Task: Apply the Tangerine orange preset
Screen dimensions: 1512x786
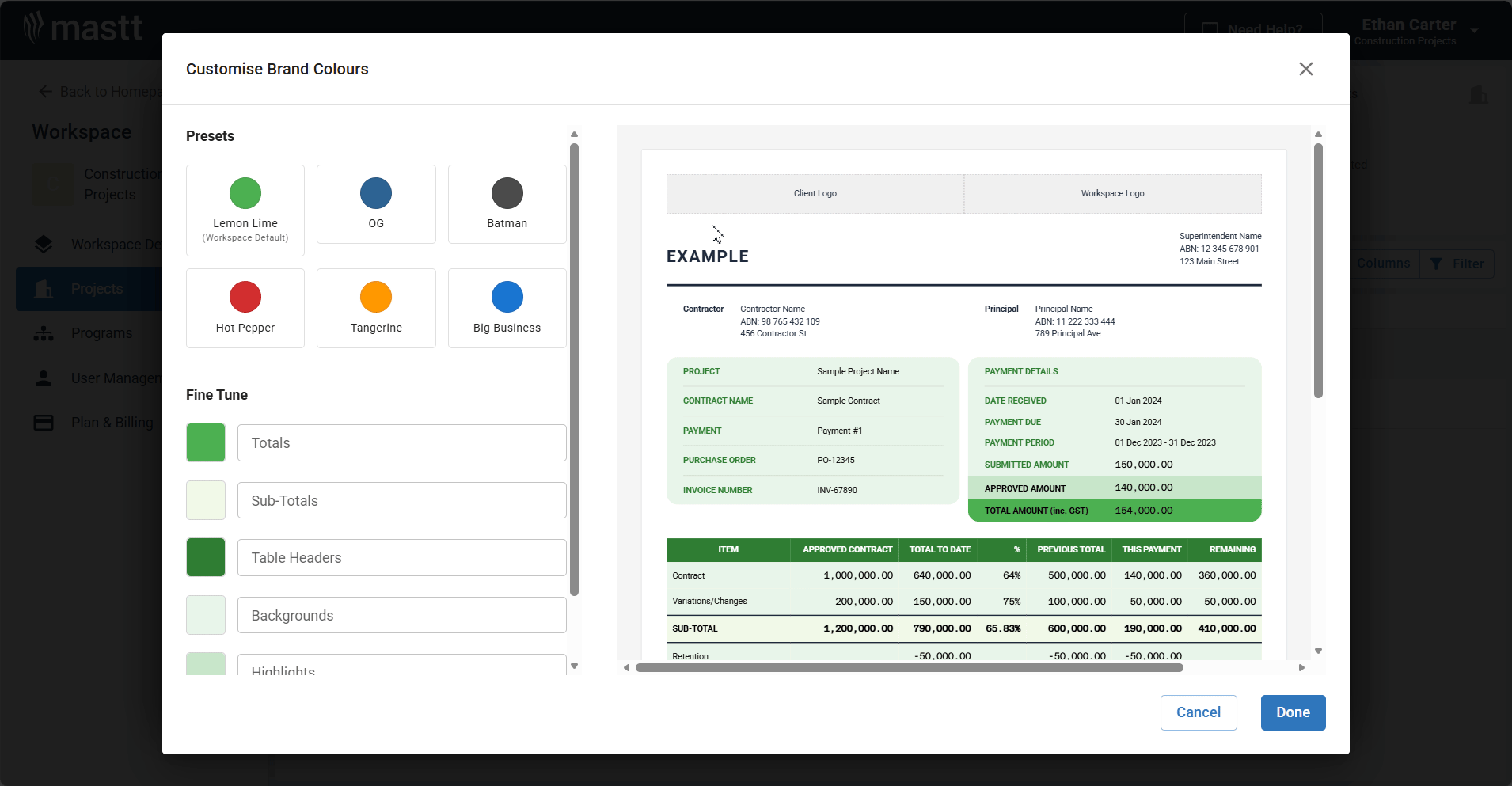Action: pos(376,308)
